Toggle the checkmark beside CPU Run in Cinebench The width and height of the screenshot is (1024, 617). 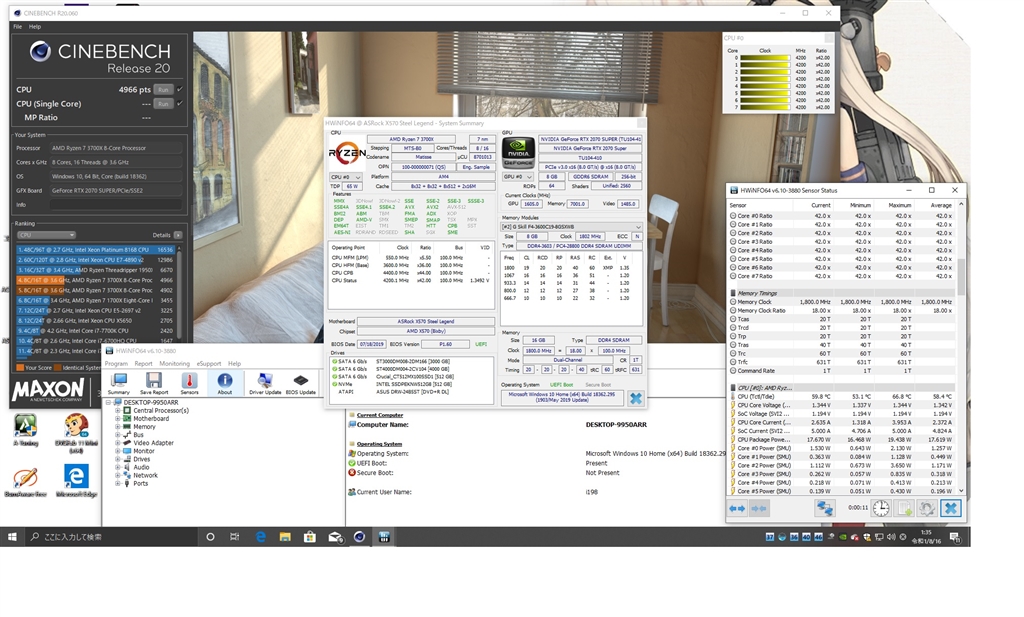coord(180,89)
